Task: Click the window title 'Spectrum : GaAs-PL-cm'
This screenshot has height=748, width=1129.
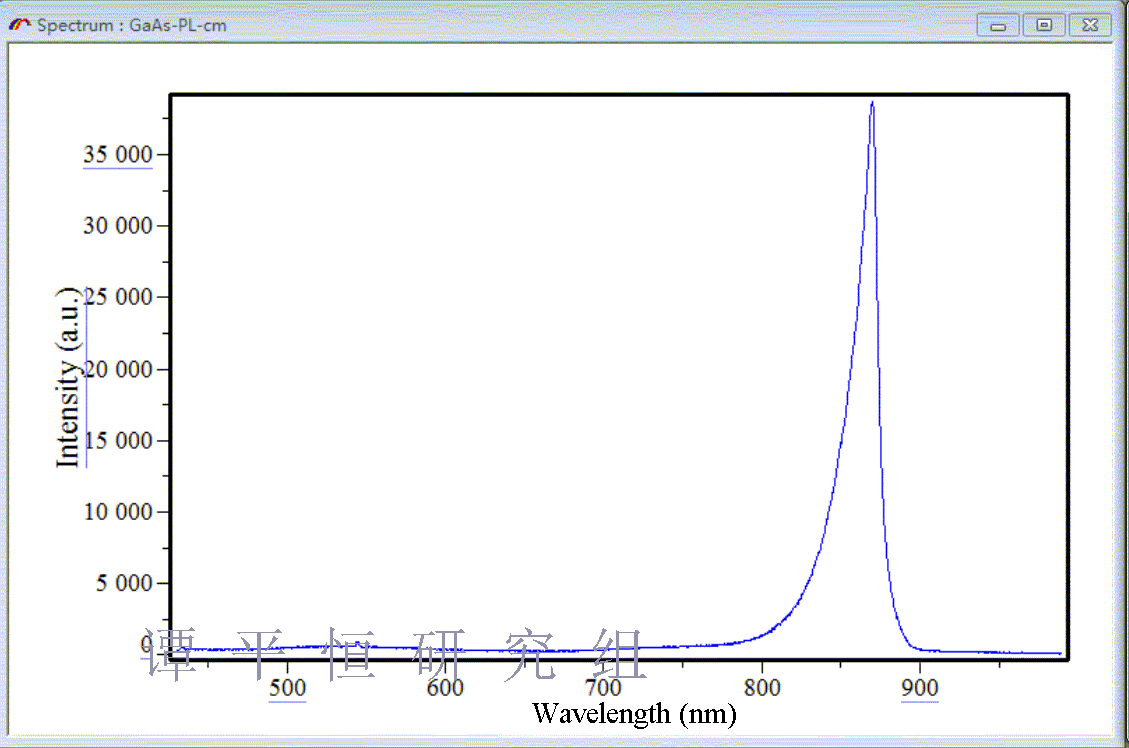Action: (x=131, y=25)
